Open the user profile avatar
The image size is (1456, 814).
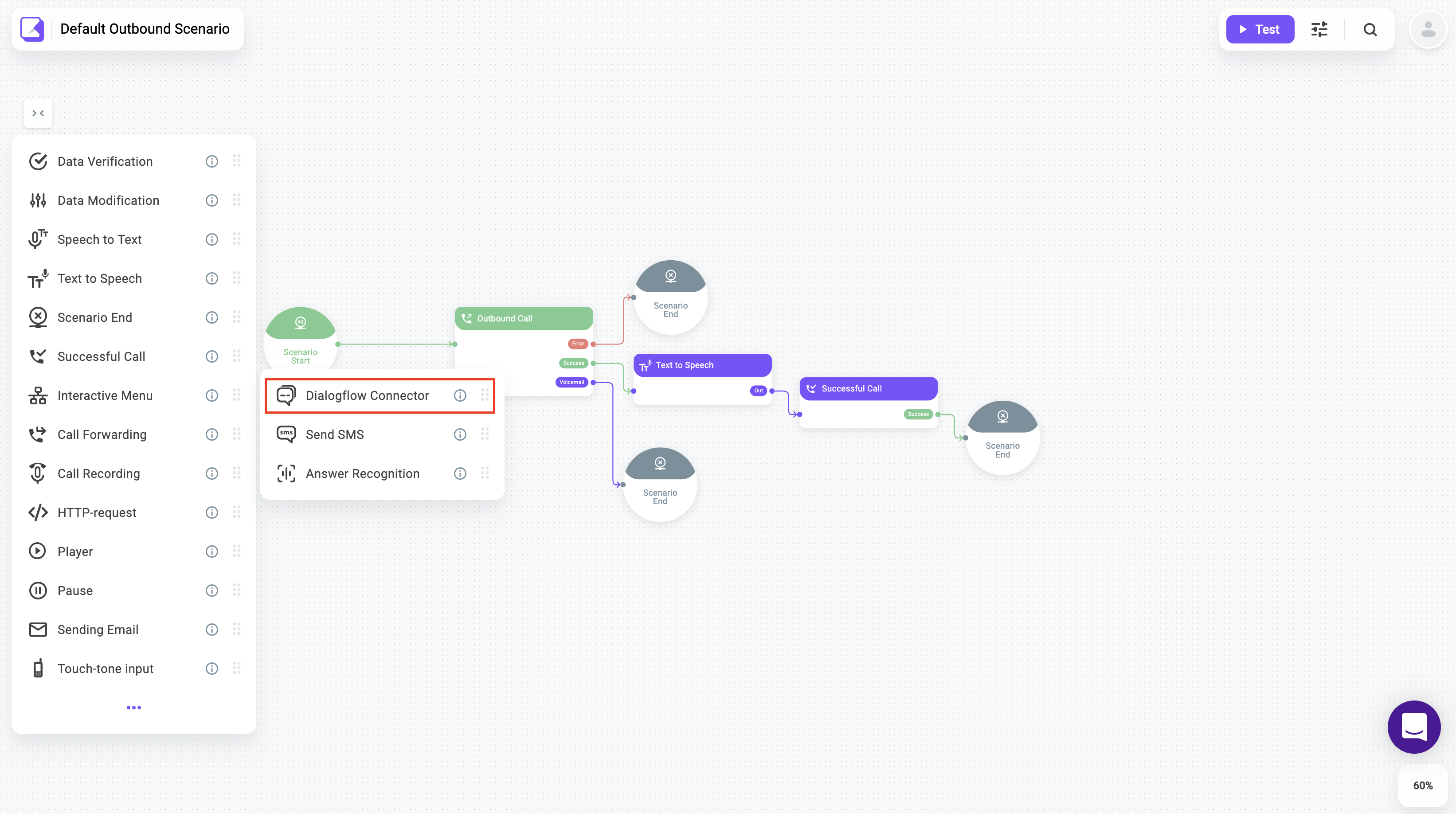(x=1428, y=29)
